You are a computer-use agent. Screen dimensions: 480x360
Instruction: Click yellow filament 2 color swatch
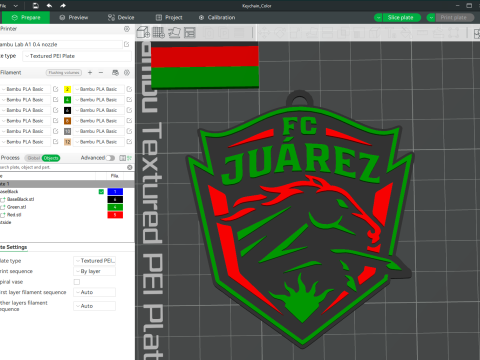point(67,89)
